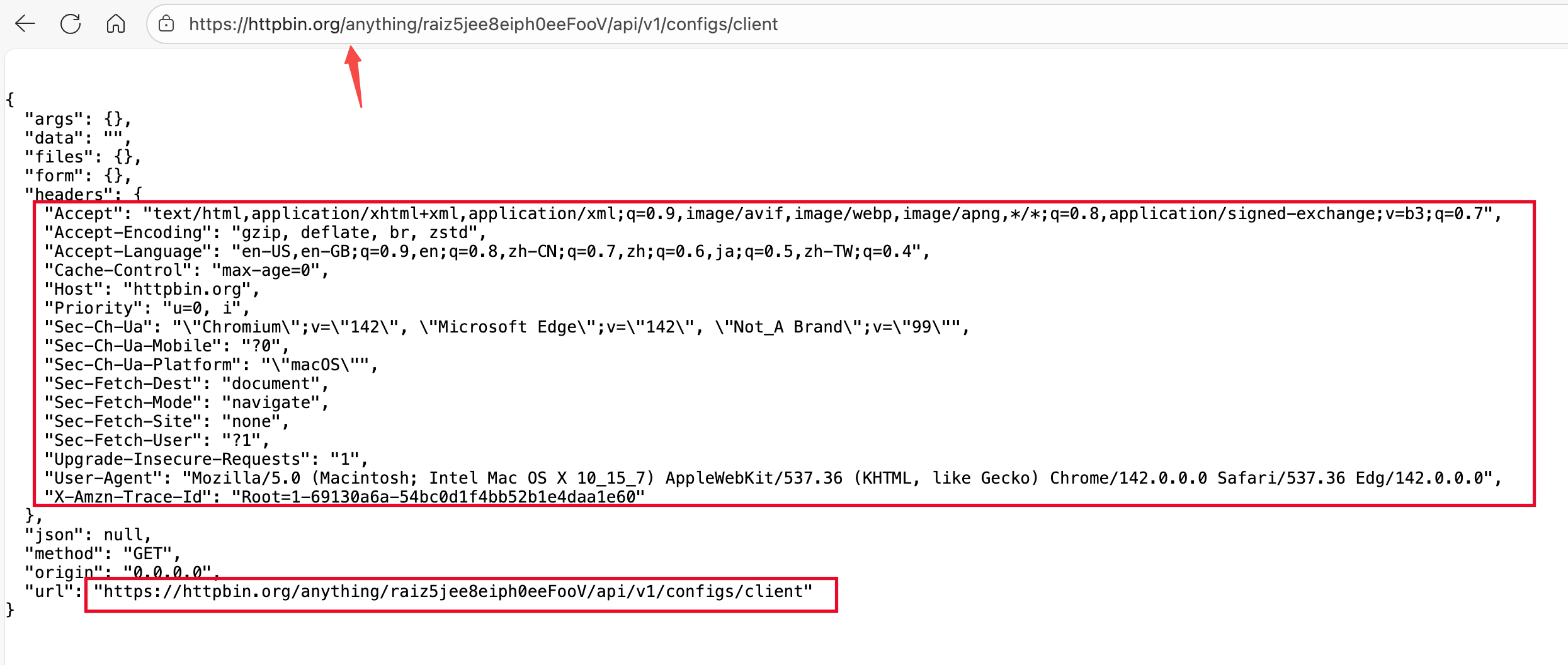Open site information lock icon
The width and height of the screenshot is (1568, 665).
[x=166, y=24]
